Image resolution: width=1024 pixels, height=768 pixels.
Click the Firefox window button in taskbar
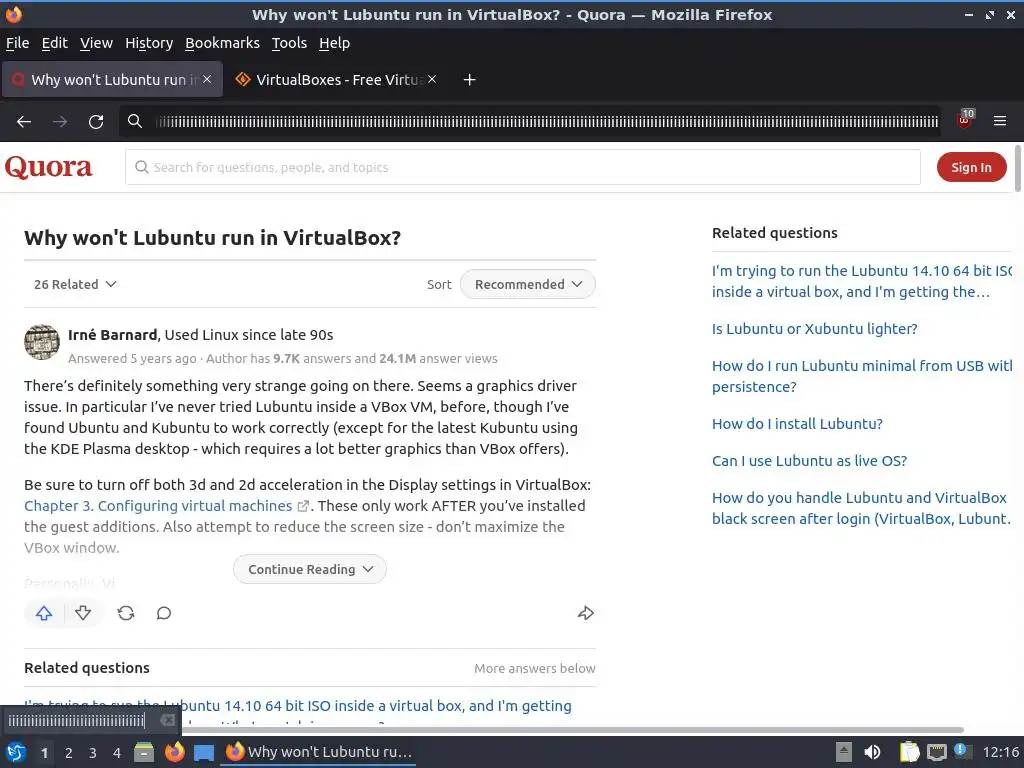point(318,752)
